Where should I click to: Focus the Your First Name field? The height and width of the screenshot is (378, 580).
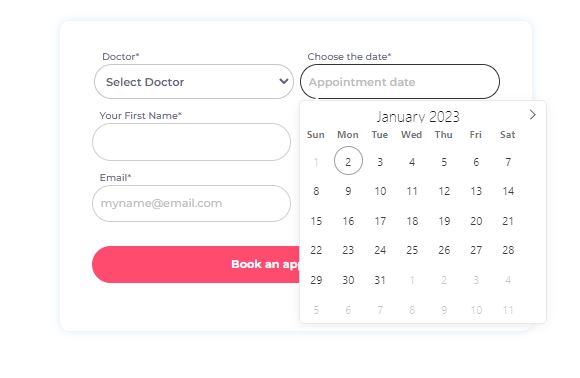192,142
